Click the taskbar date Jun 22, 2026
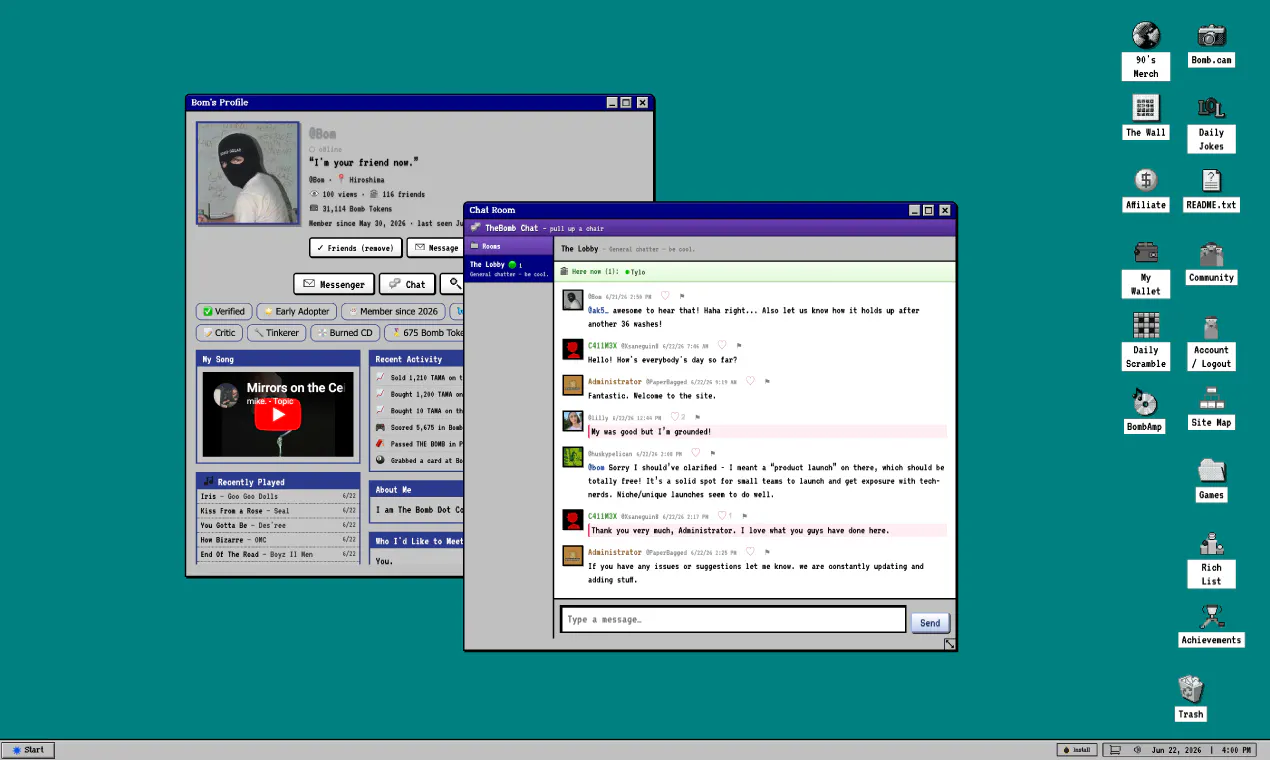The height and width of the screenshot is (760, 1270). [x=1178, y=750]
